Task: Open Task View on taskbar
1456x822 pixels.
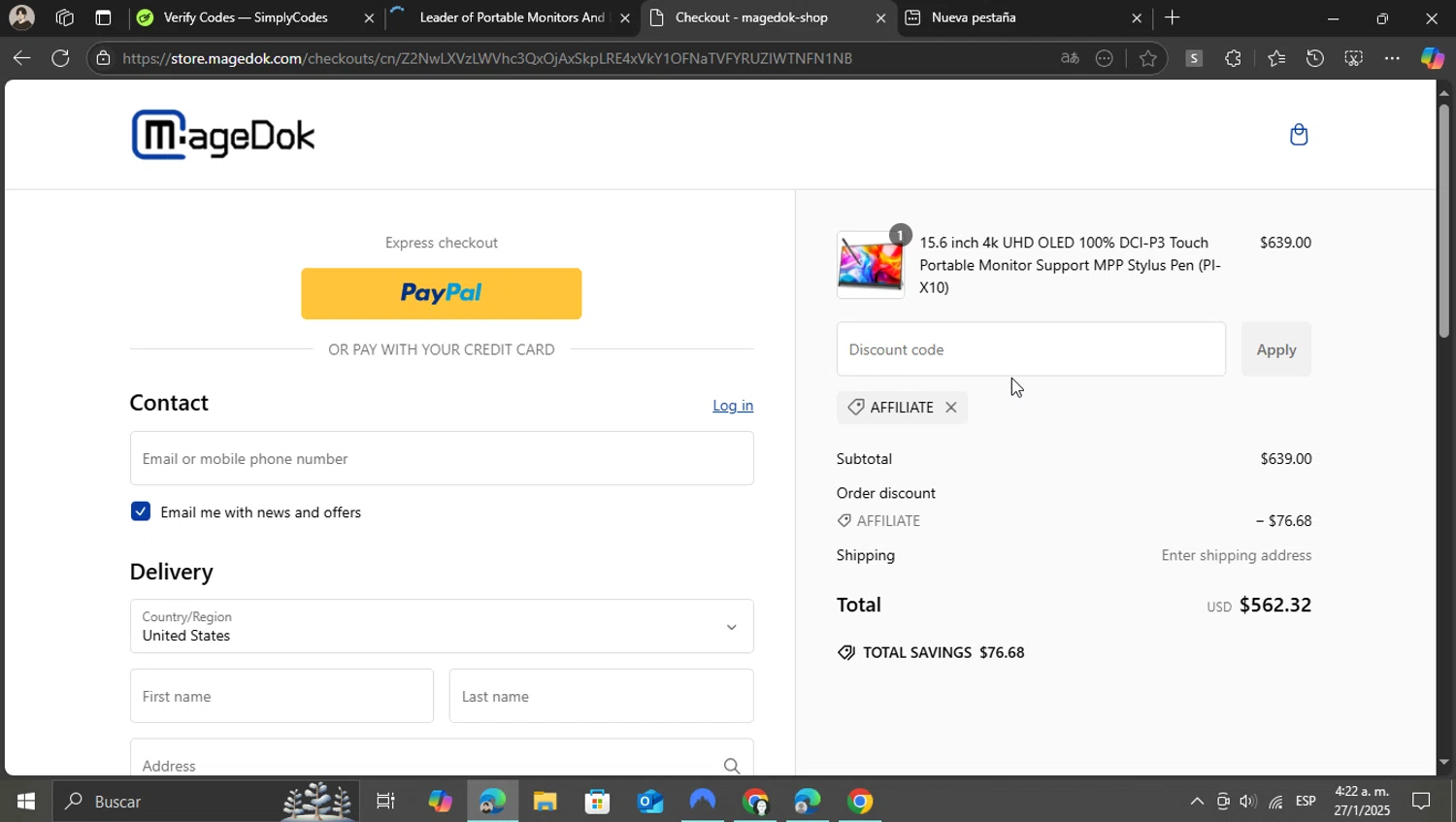Action: (x=385, y=802)
